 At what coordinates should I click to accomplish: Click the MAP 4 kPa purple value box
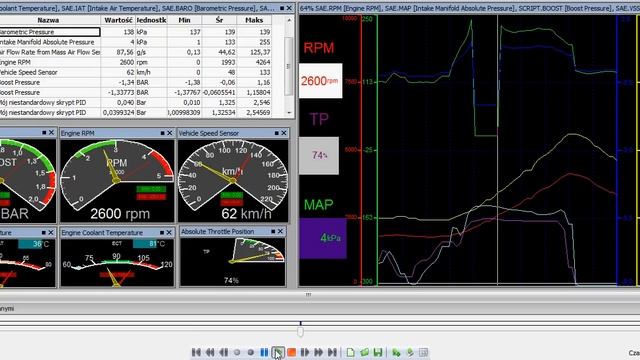click(323, 238)
